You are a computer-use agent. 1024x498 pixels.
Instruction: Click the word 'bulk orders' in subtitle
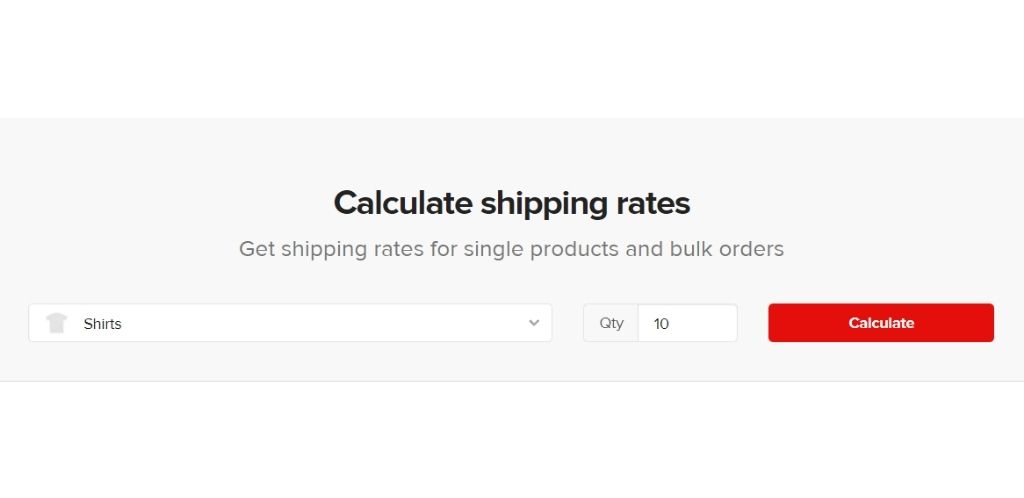click(726, 249)
